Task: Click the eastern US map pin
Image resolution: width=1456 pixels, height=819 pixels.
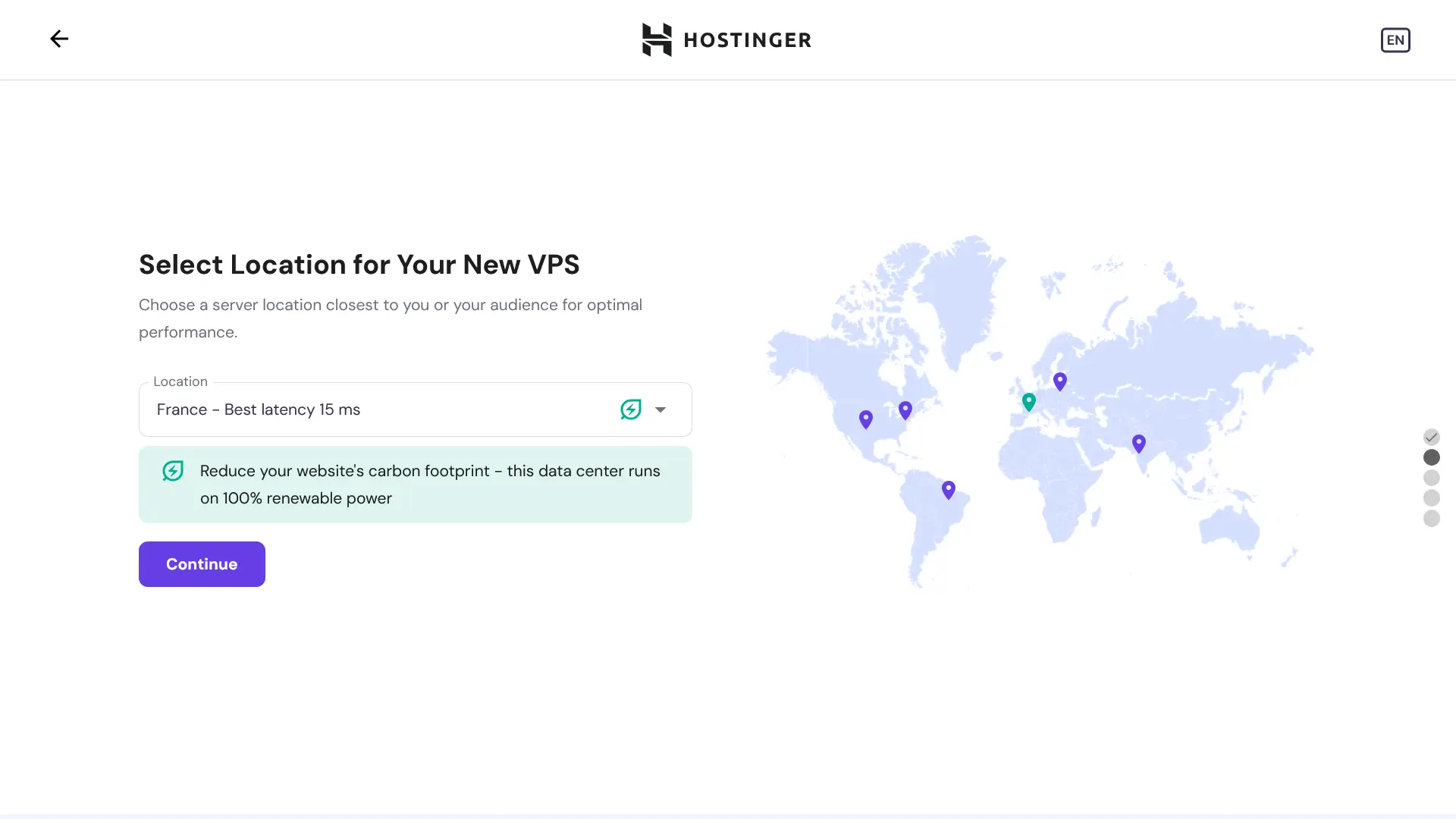Action: pos(905,409)
